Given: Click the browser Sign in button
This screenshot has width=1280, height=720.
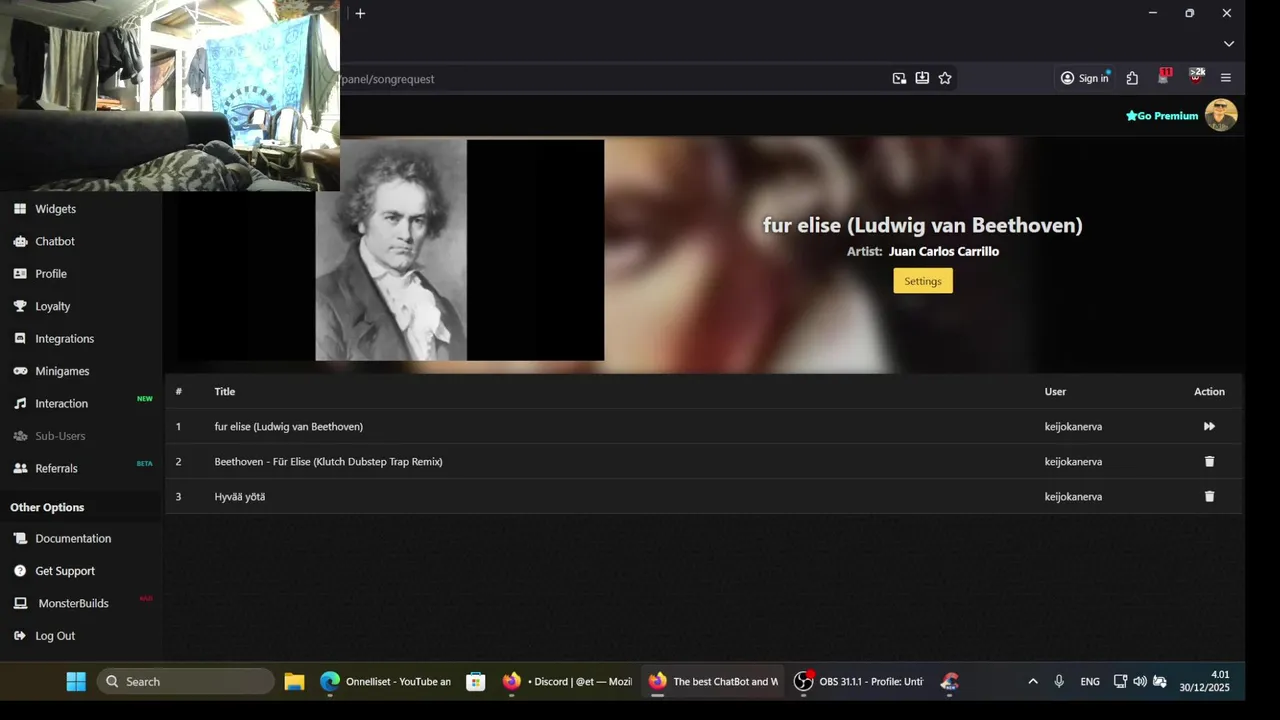Looking at the screenshot, I should (x=1084, y=78).
